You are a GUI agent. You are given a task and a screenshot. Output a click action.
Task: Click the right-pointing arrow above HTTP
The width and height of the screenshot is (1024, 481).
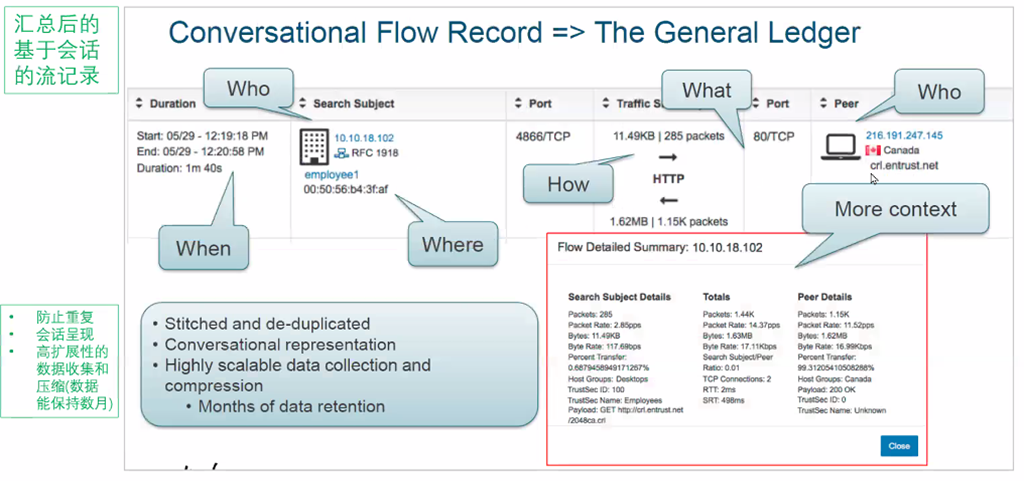[667, 157]
